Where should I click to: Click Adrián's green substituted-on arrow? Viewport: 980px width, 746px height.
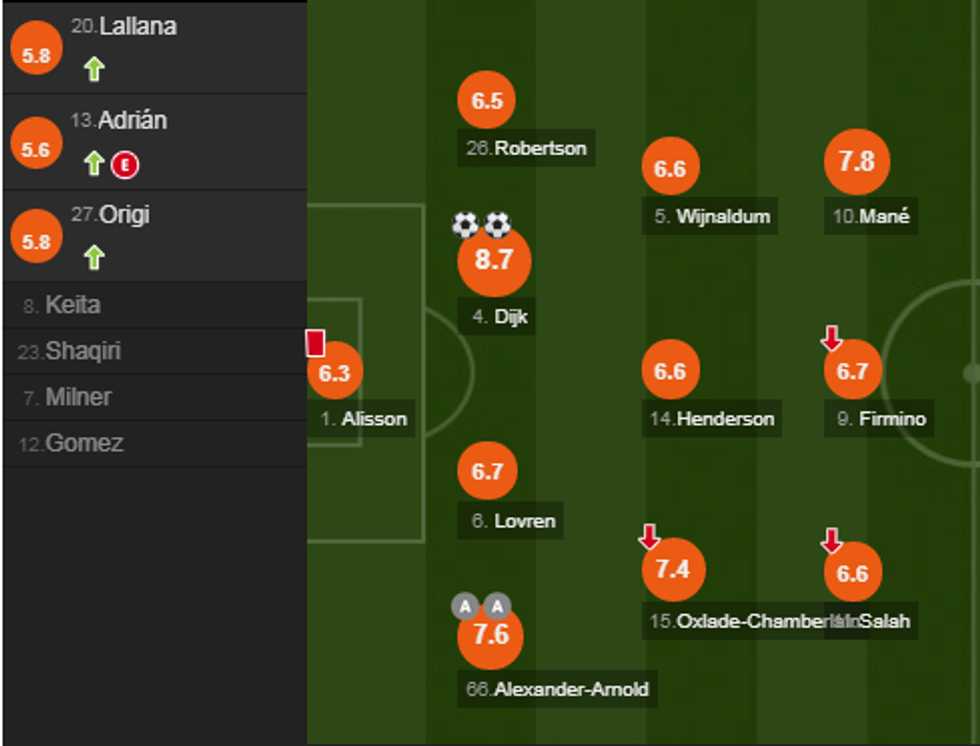[x=94, y=164]
